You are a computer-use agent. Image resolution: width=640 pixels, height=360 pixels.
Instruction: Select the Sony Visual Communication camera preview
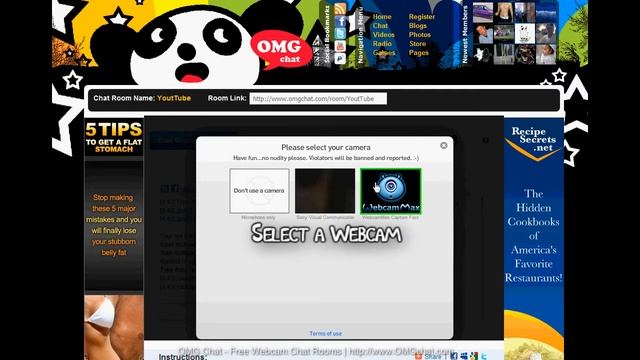tap(325, 191)
